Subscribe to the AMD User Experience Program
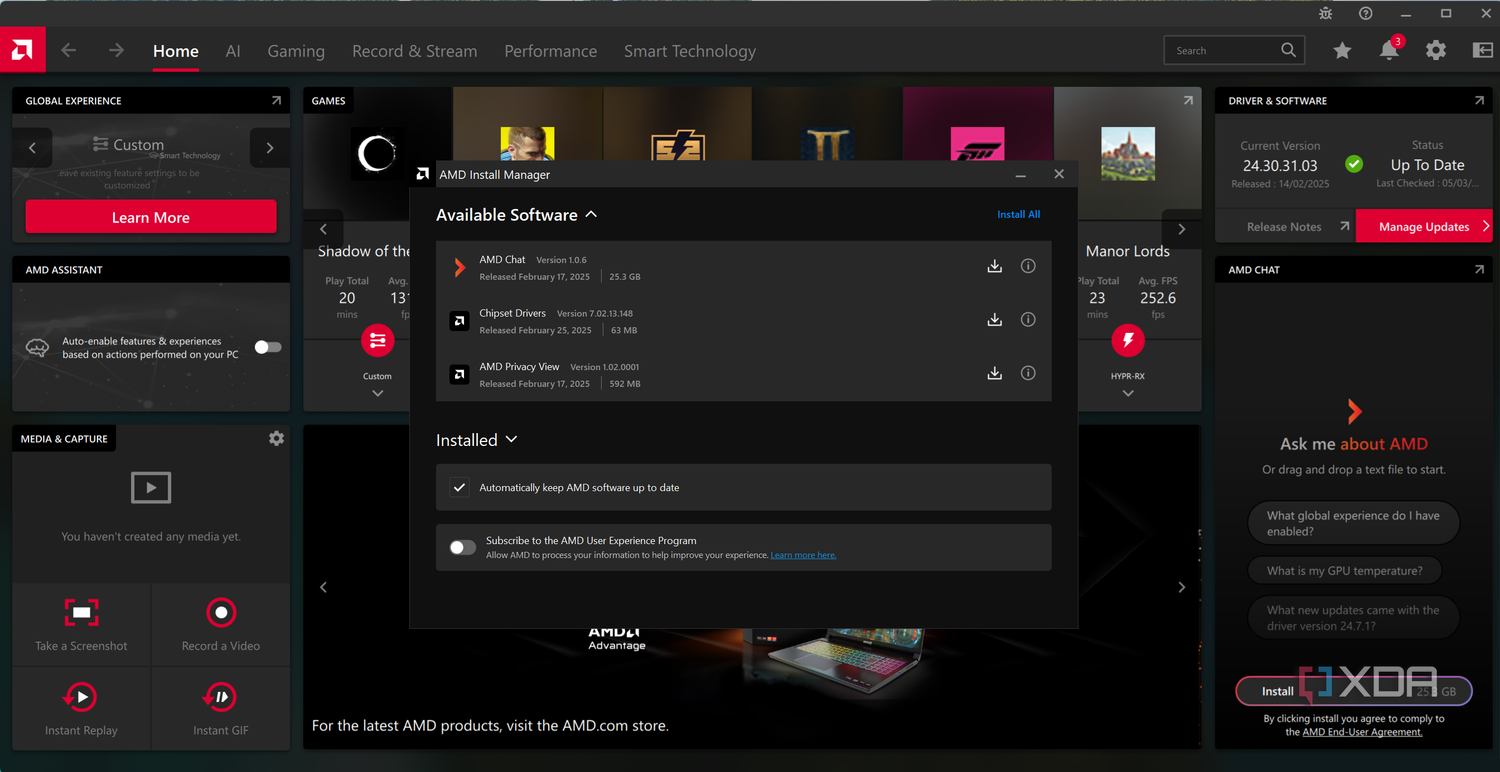 (x=462, y=547)
